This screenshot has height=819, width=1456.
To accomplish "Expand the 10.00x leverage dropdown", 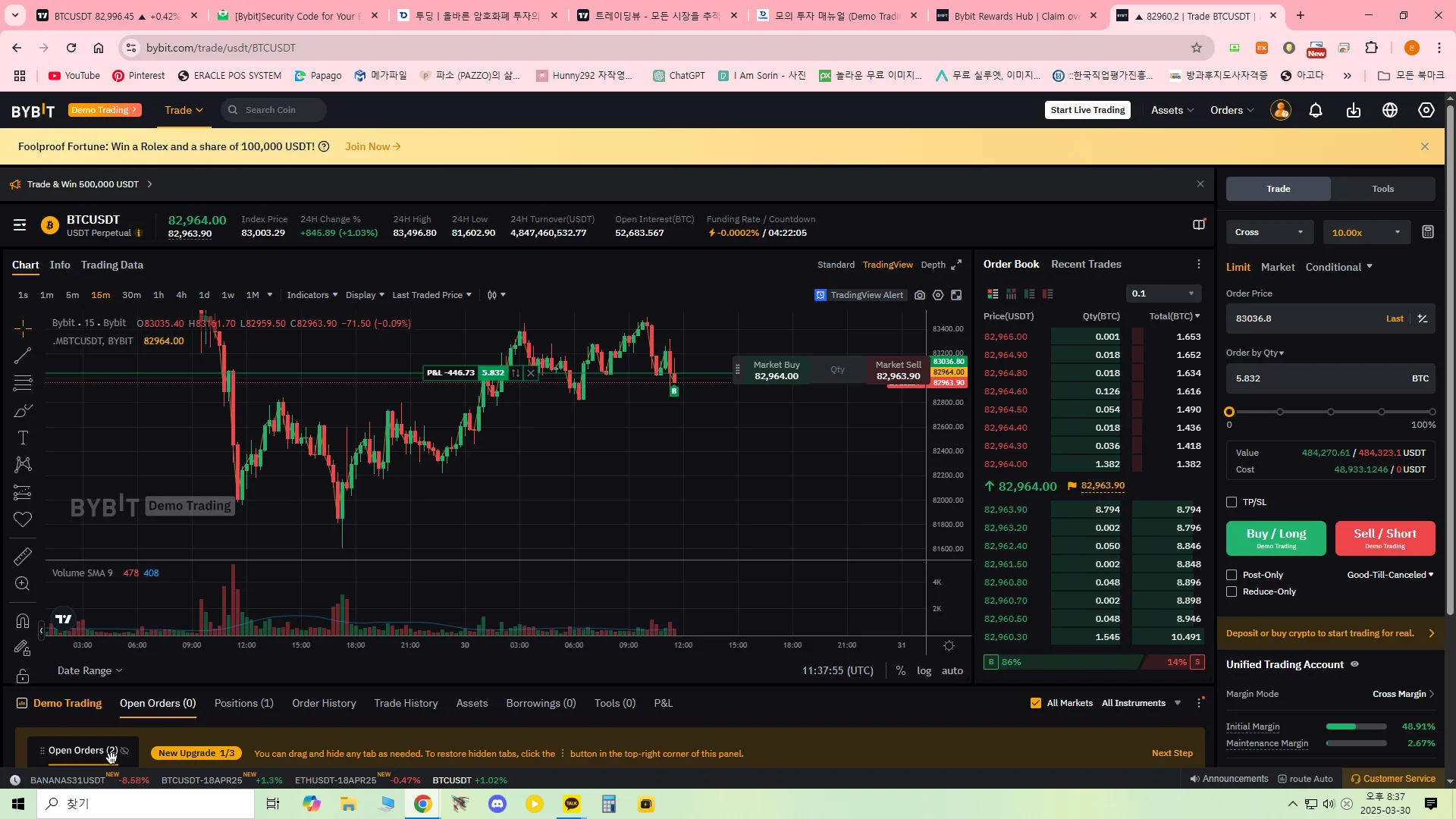I will point(1366,232).
